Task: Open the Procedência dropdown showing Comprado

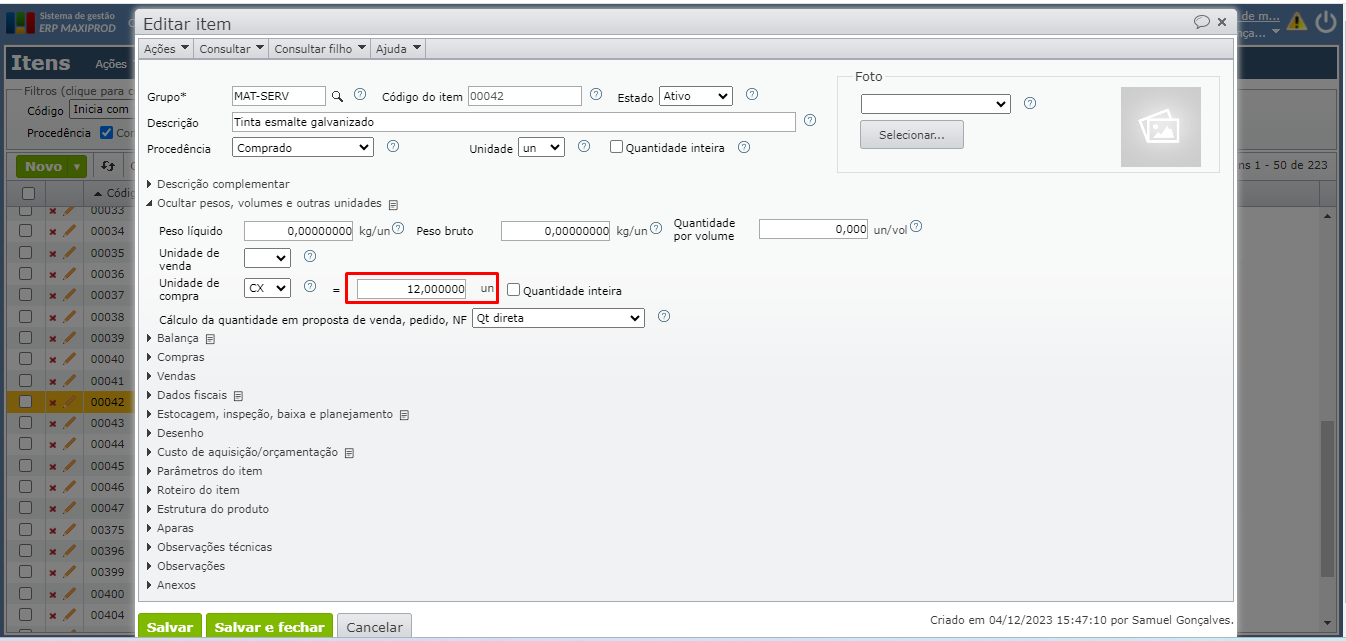Action: click(x=303, y=147)
